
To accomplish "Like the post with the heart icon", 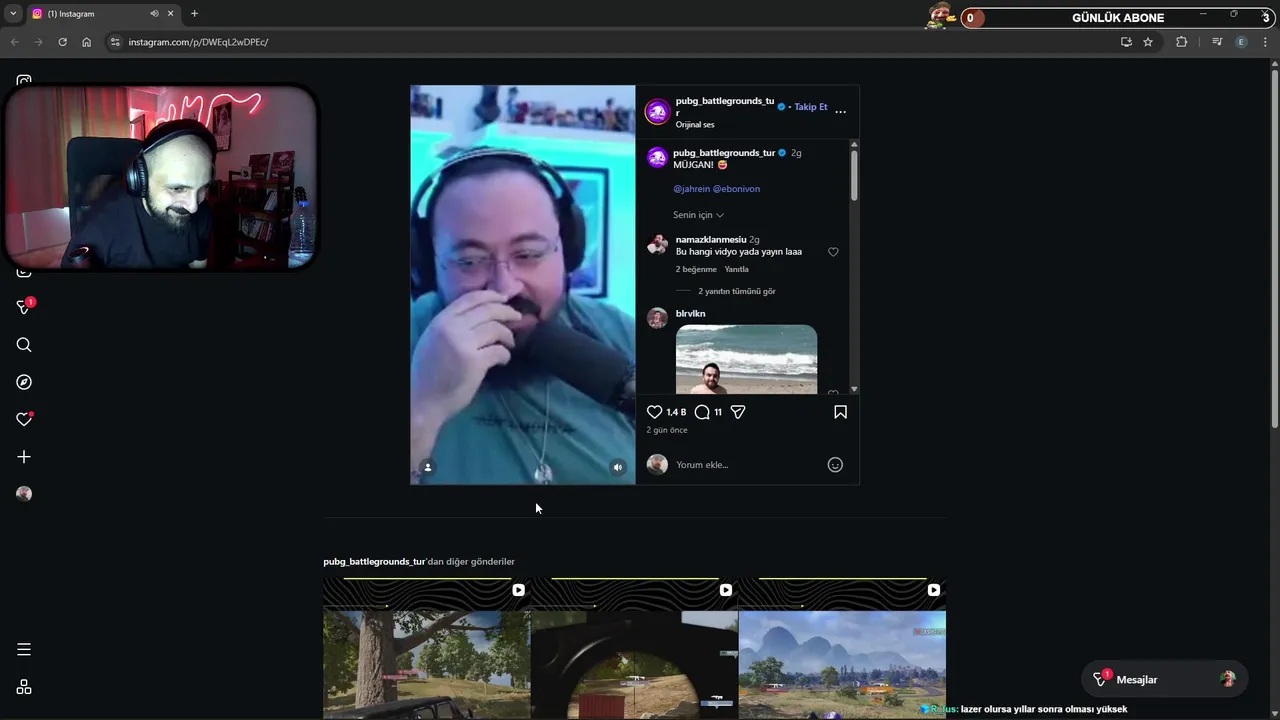I will coord(654,412).
